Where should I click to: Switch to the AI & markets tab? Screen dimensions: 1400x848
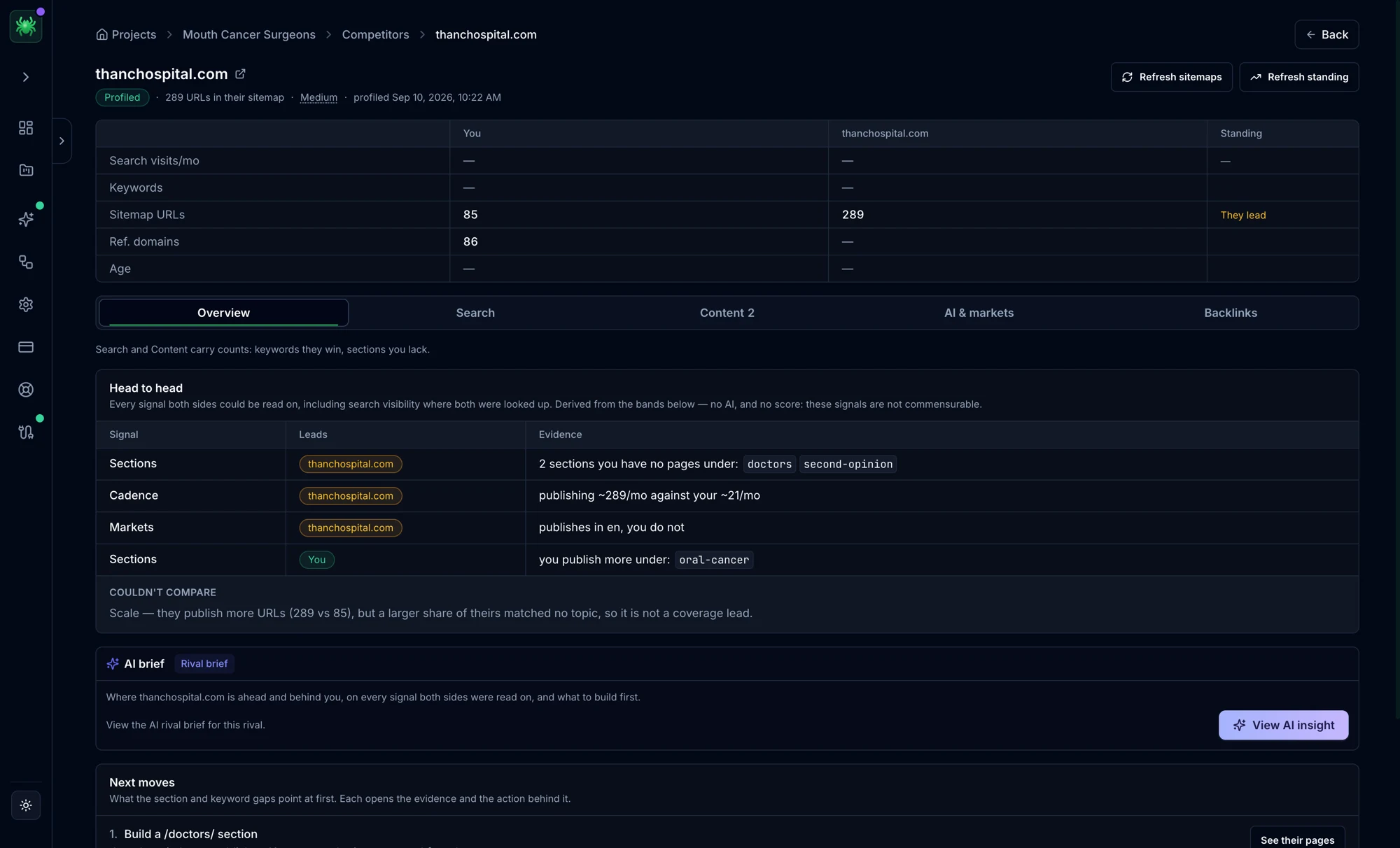click(979, 313)
